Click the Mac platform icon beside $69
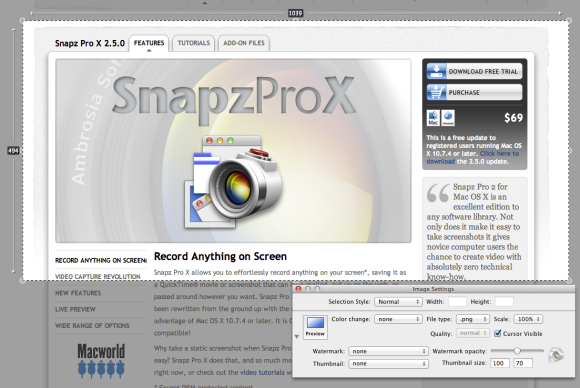 point(433,118)
